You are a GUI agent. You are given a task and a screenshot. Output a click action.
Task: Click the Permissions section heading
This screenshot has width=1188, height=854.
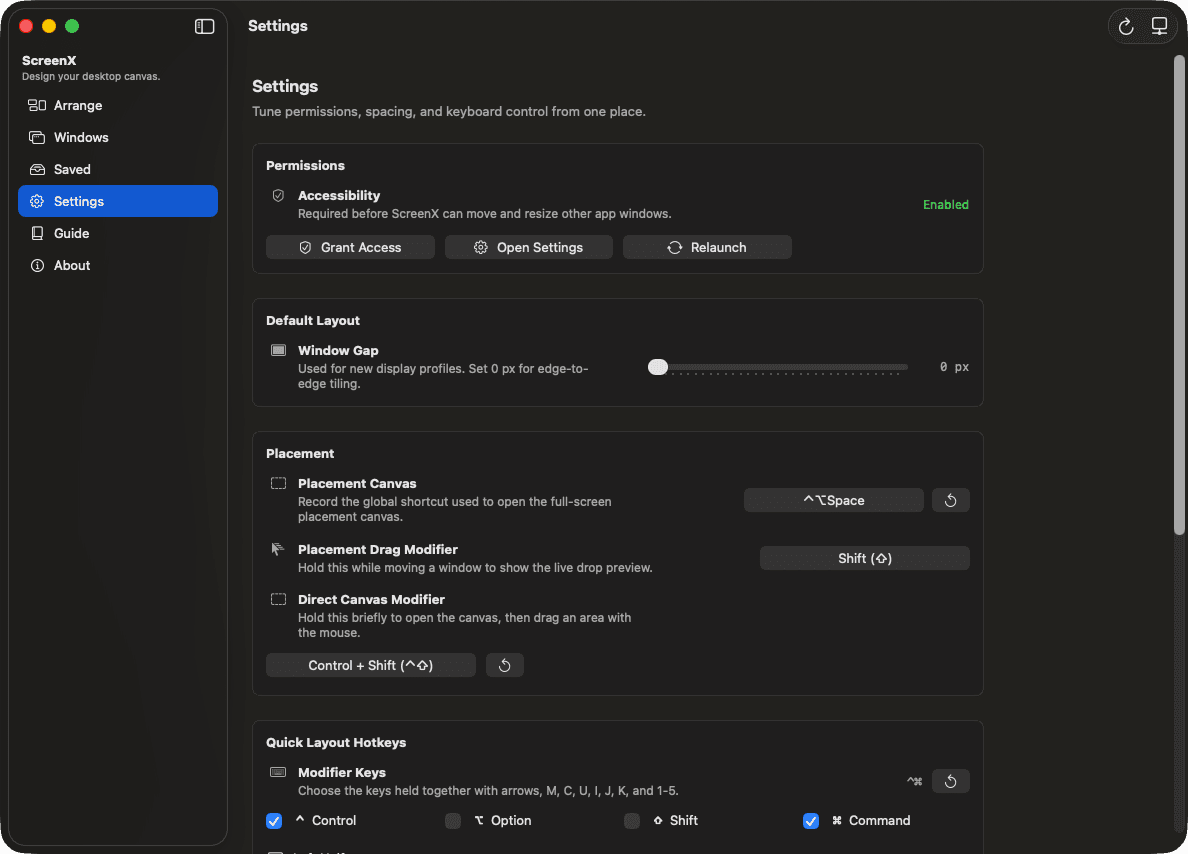click(305, 165)
